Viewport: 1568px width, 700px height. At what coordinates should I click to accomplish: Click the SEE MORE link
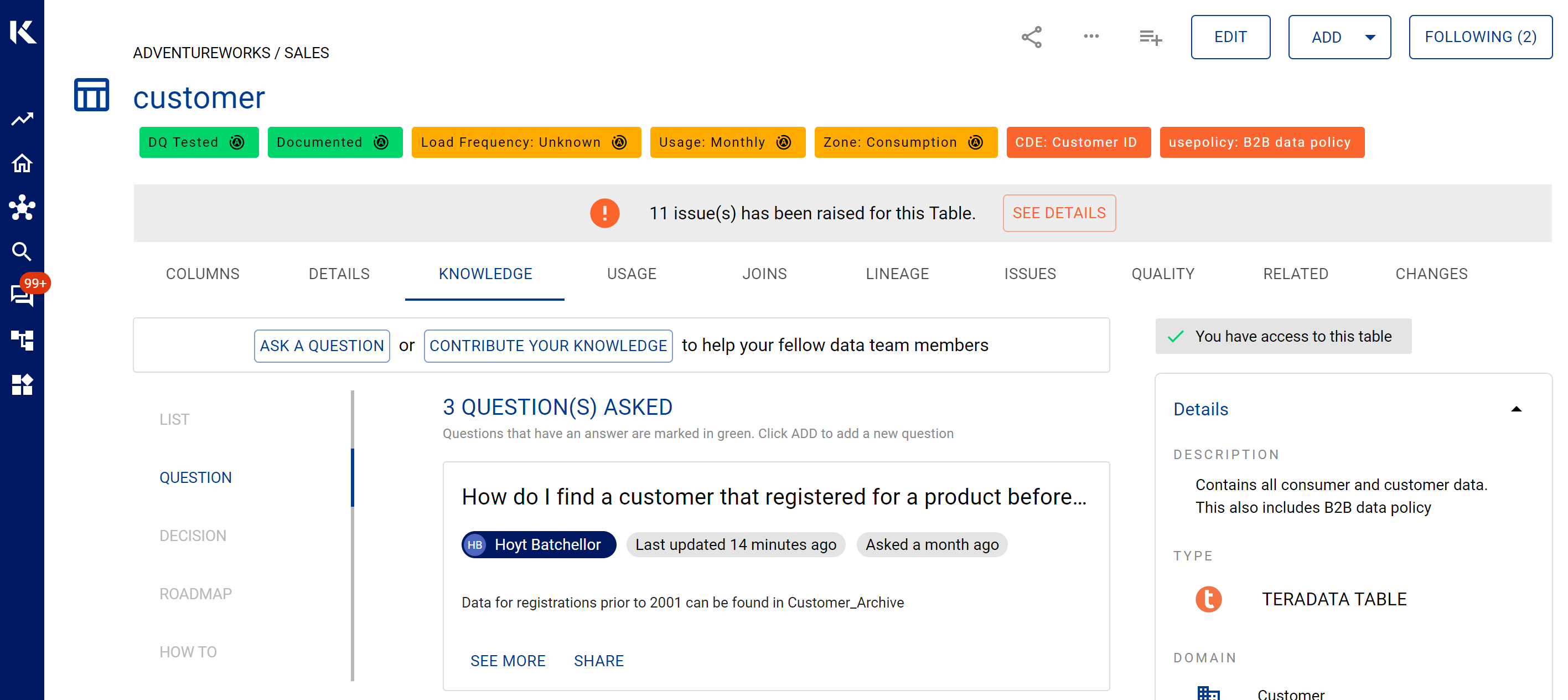coord(507,660)
